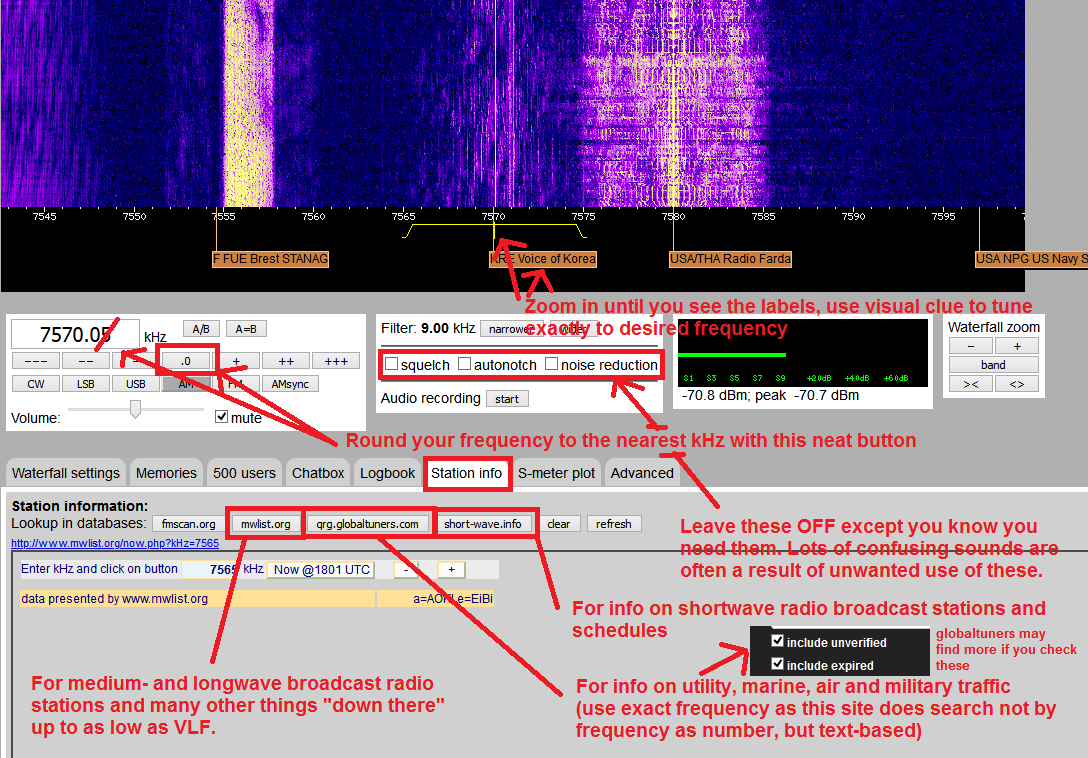Enable the squelch checkbox

[x=391, y=364]
